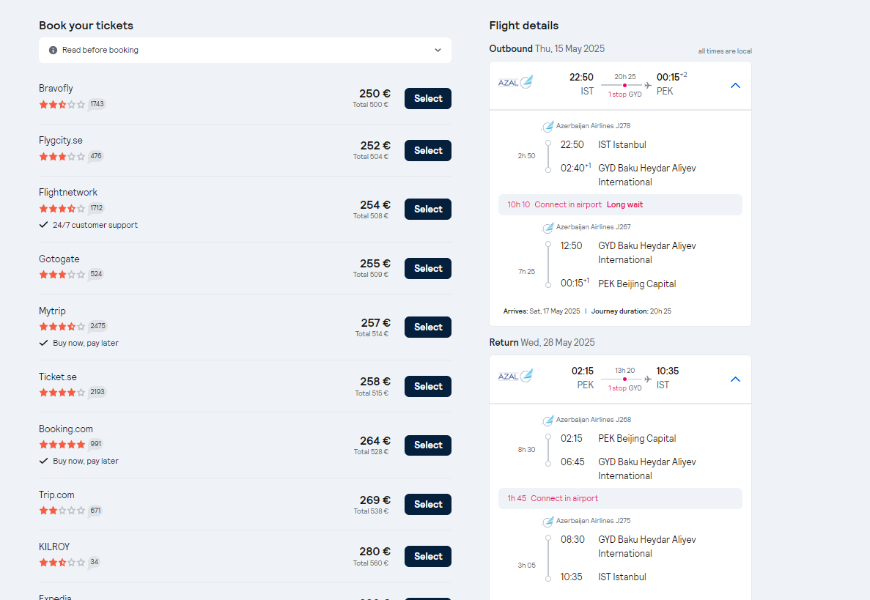Click the 10h 10 Connect in airport banner

[620, 204]
